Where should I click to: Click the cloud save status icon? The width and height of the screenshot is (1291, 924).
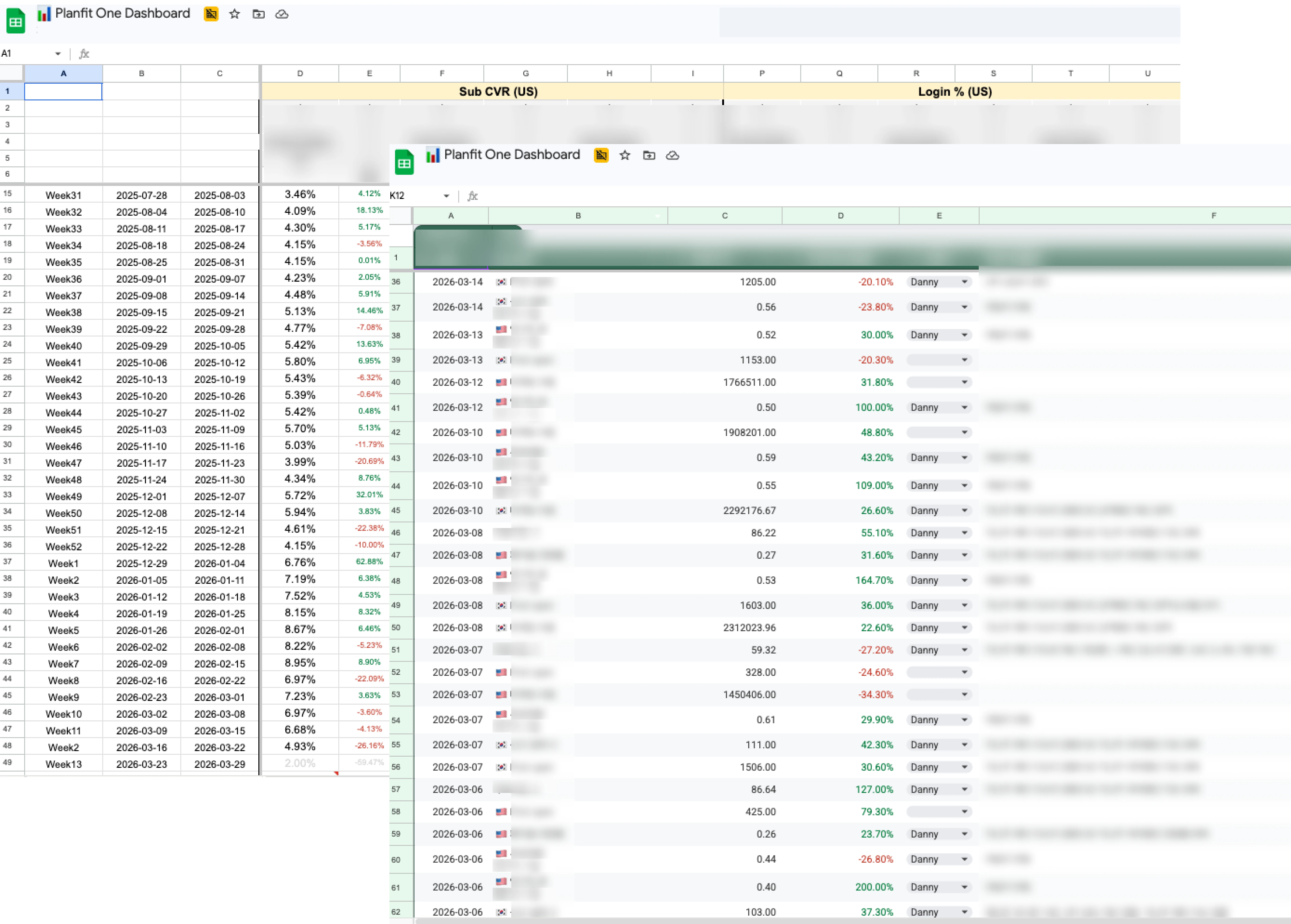pos(672,155)
